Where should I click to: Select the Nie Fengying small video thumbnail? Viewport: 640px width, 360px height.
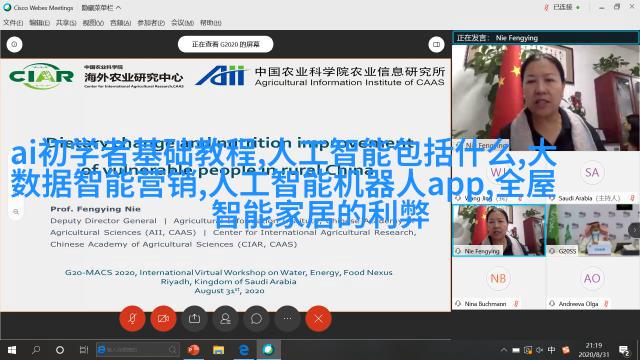(x=499, y=230)
